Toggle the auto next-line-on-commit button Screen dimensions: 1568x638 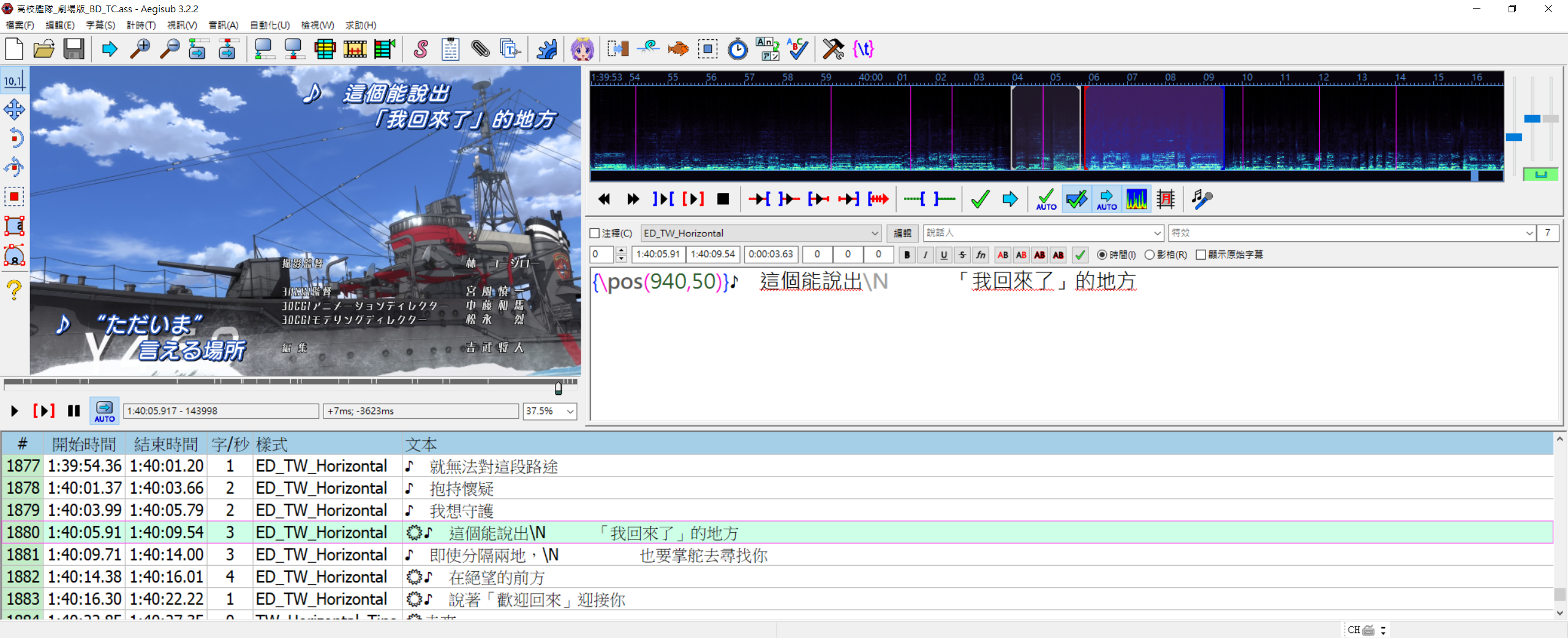point(1076,199)
